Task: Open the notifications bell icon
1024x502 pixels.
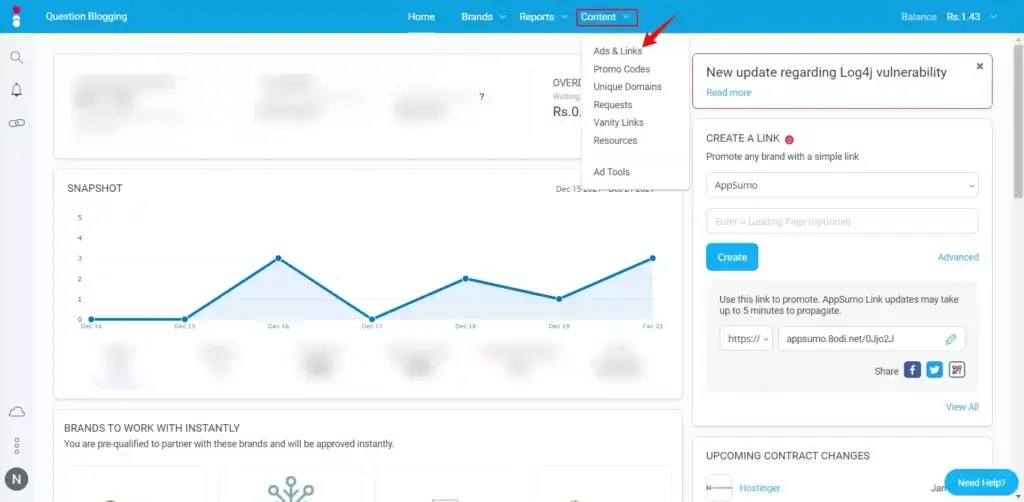Action: click(17, 90)
